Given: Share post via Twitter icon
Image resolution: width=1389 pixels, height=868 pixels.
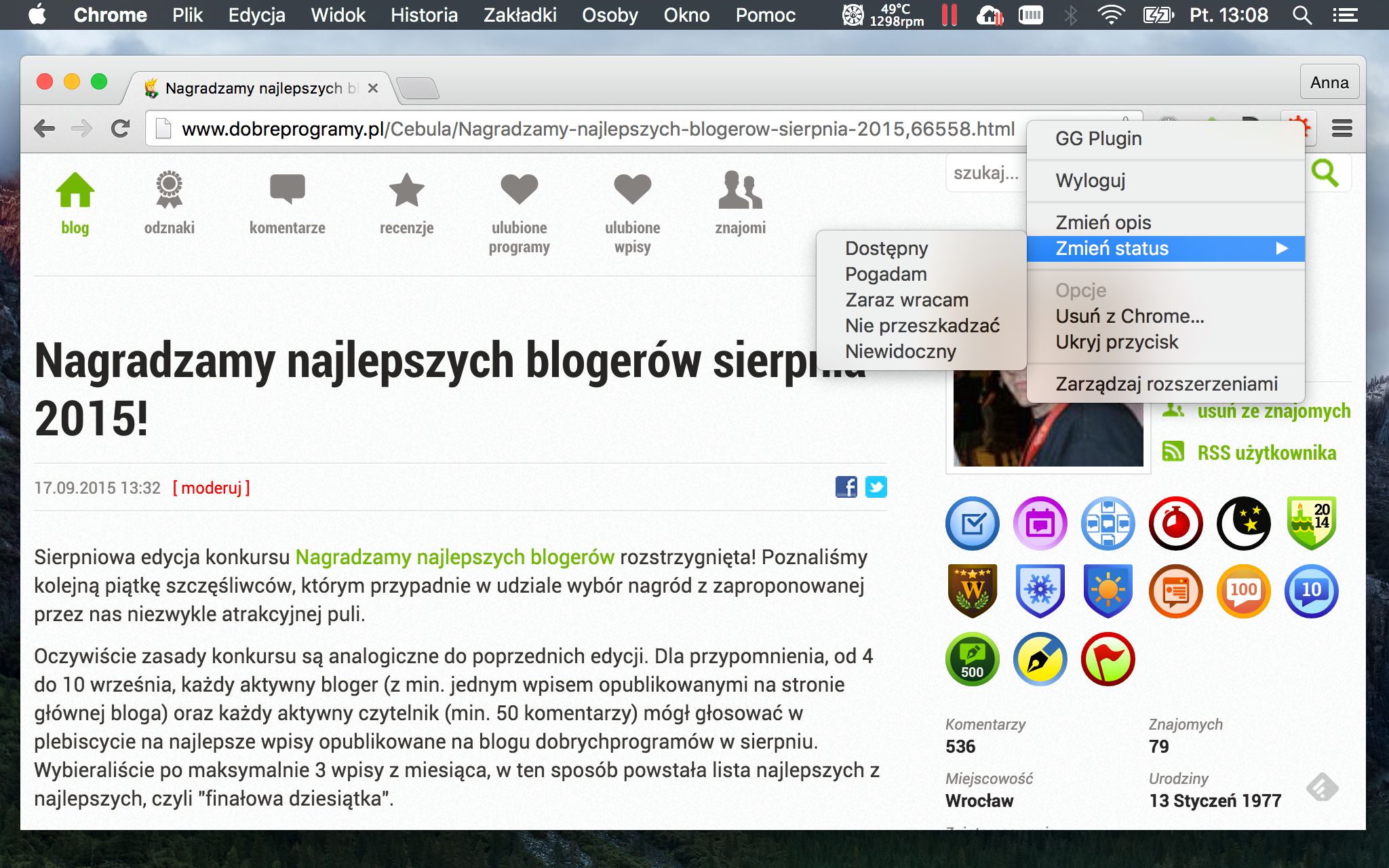Looking at the screenshot, I should click(x=876, y=487).
